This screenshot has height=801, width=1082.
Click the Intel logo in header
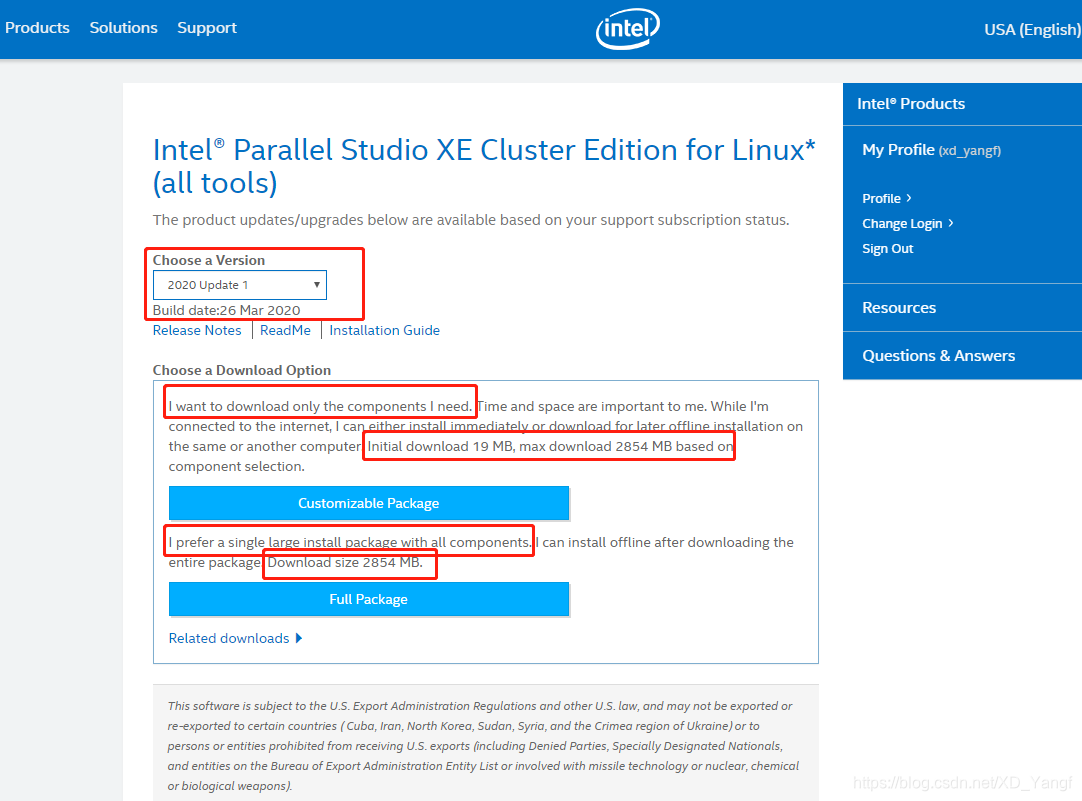tap(627, 29)
